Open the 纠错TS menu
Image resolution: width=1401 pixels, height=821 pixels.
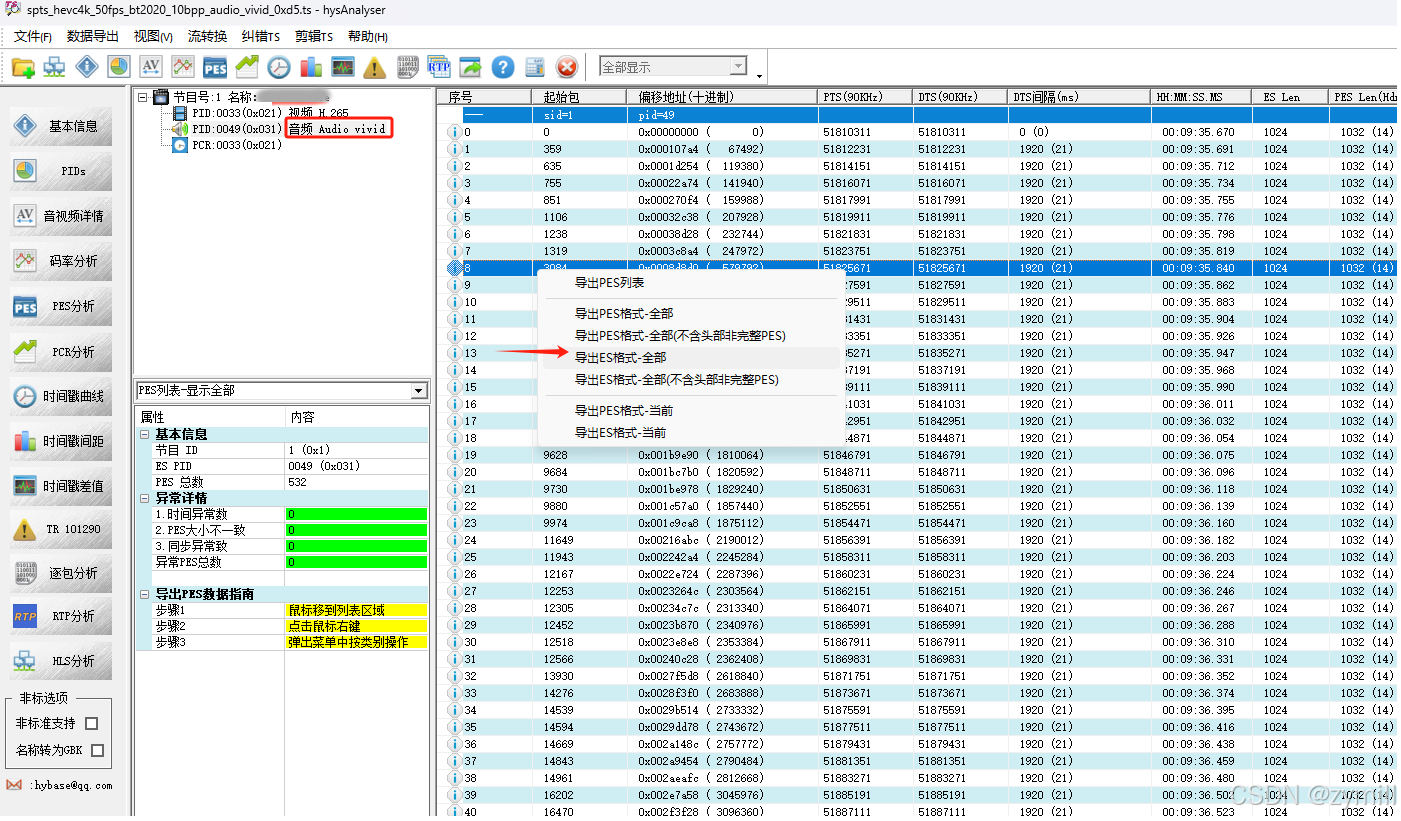tap(261, 37)
